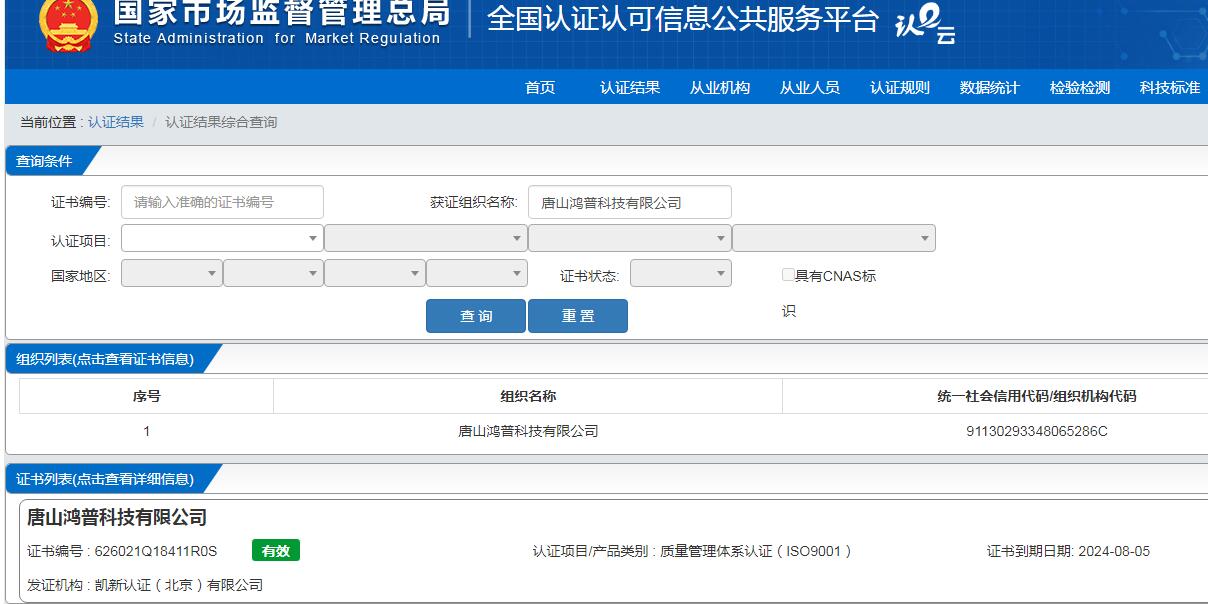Open the 认证规则 menu
The height and width of the screenshot is (604, 1208).
click(900, 87)
